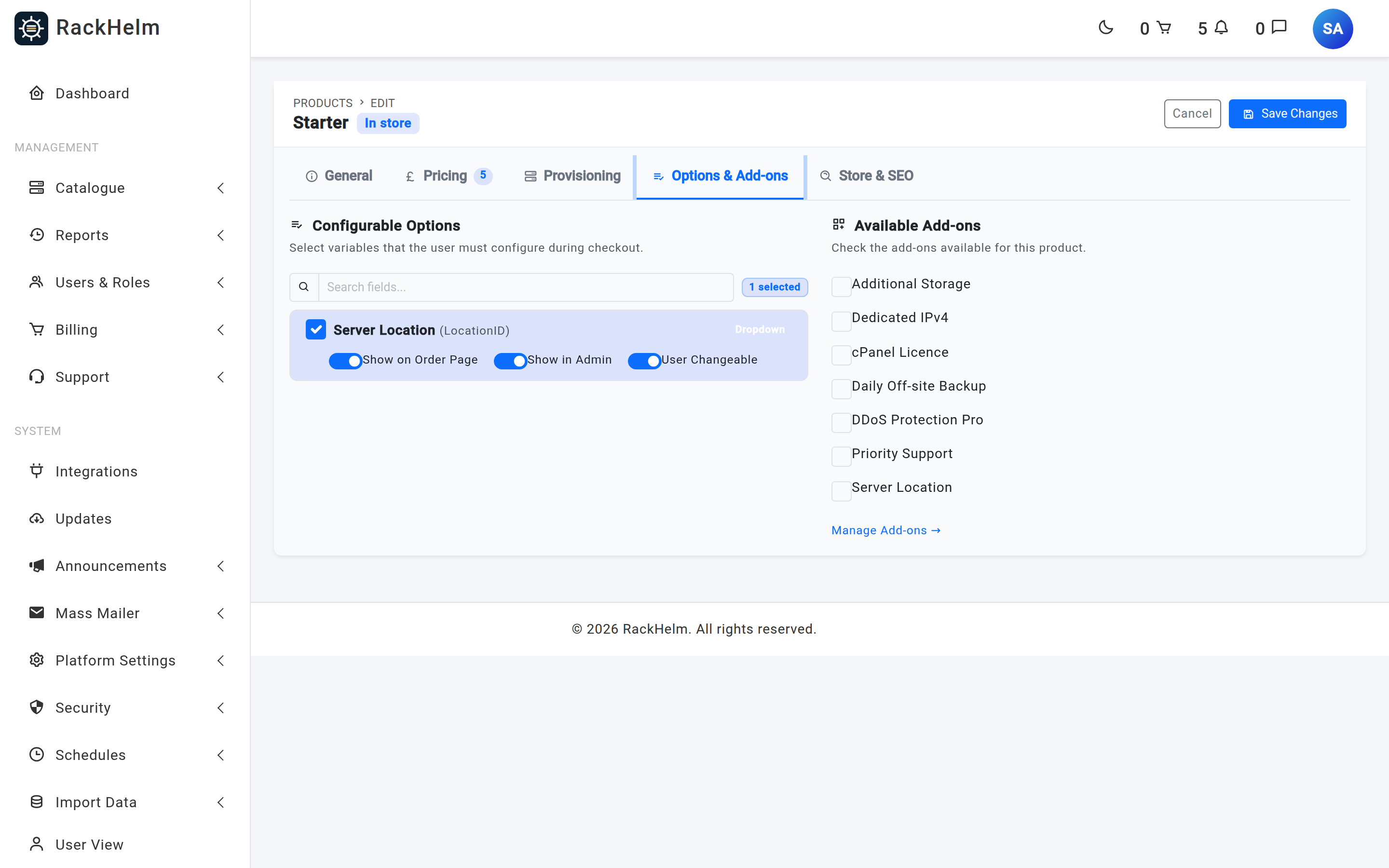
Task: Click the 1 selected badge
Action: [x=774, y=287]
